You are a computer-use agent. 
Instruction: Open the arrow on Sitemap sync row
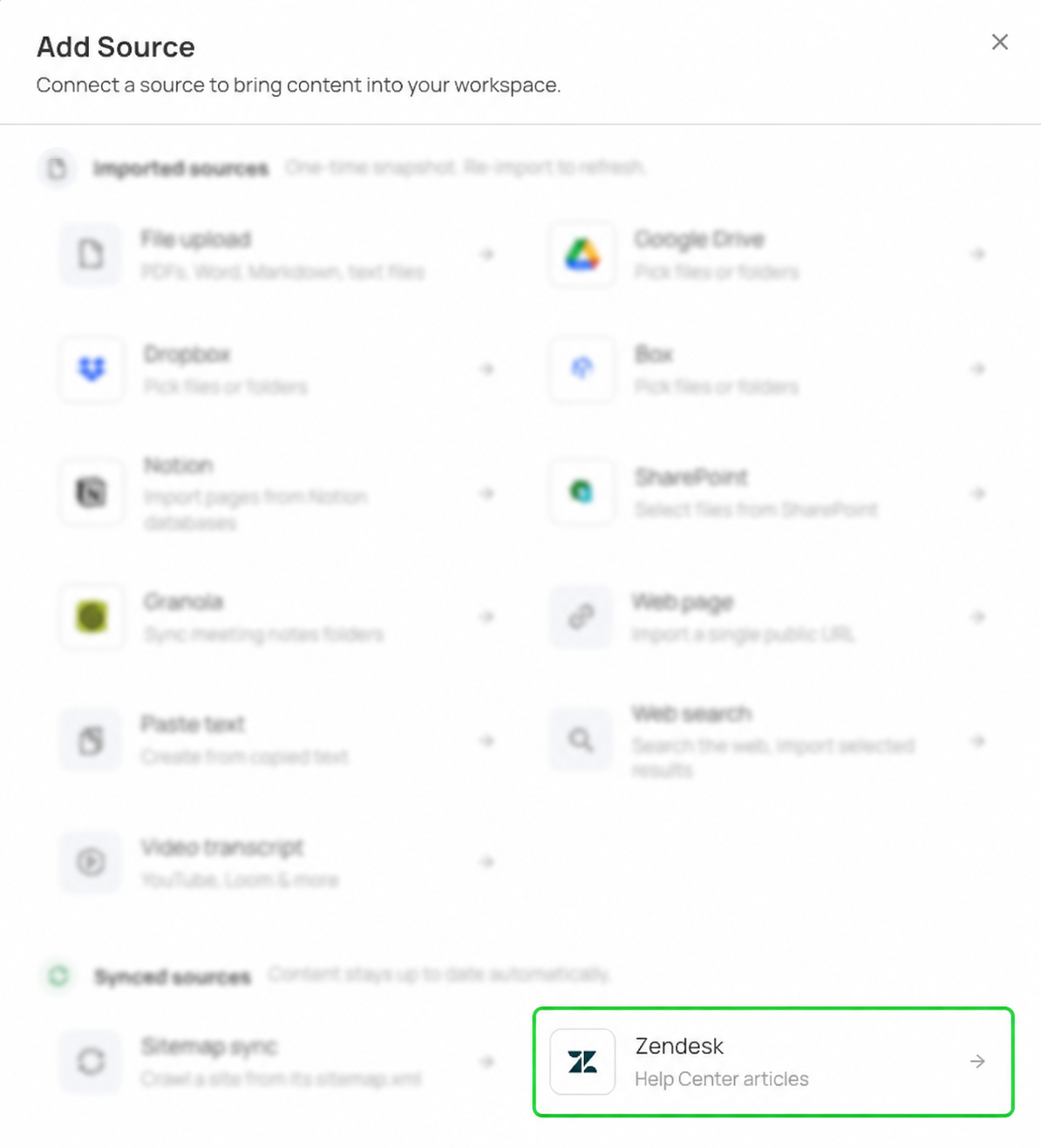pos(487,1062)
